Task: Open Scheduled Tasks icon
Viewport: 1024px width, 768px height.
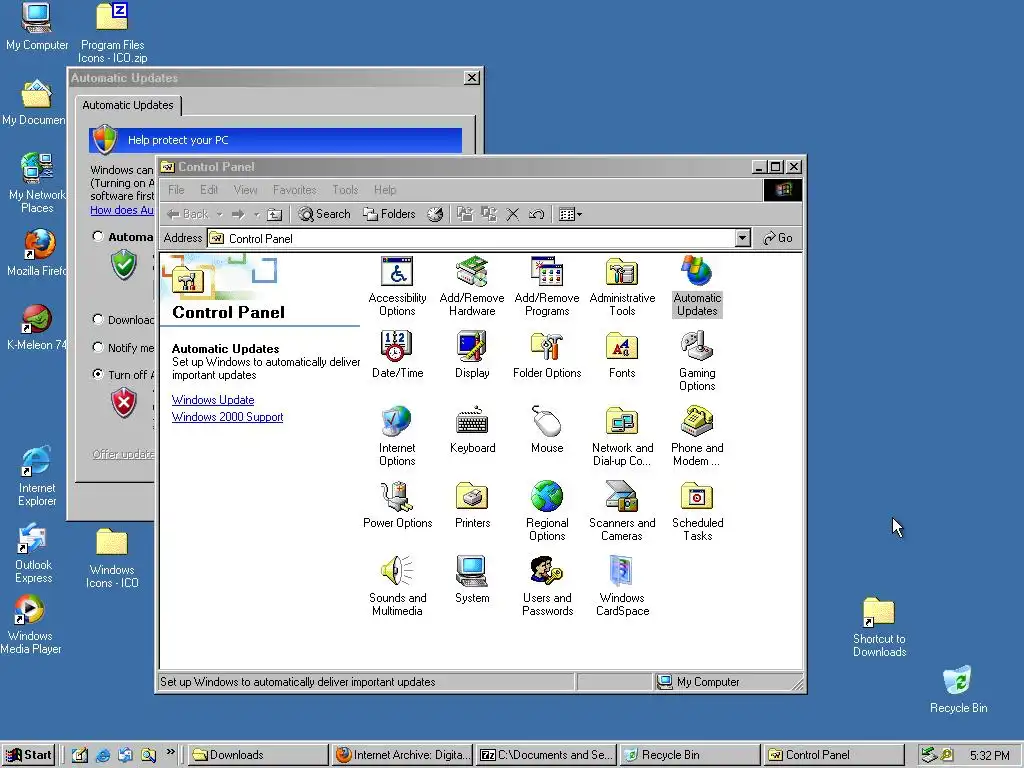Action: point(697,511)
